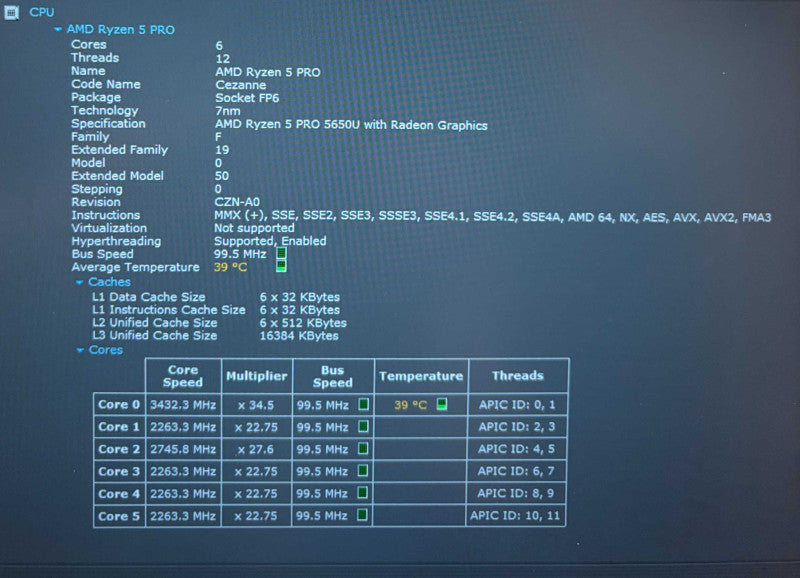Image resolution: width=800 pixels, height=578 pixels.
Task: Click the Technology value 7nm
Action: tap(228, 111)
